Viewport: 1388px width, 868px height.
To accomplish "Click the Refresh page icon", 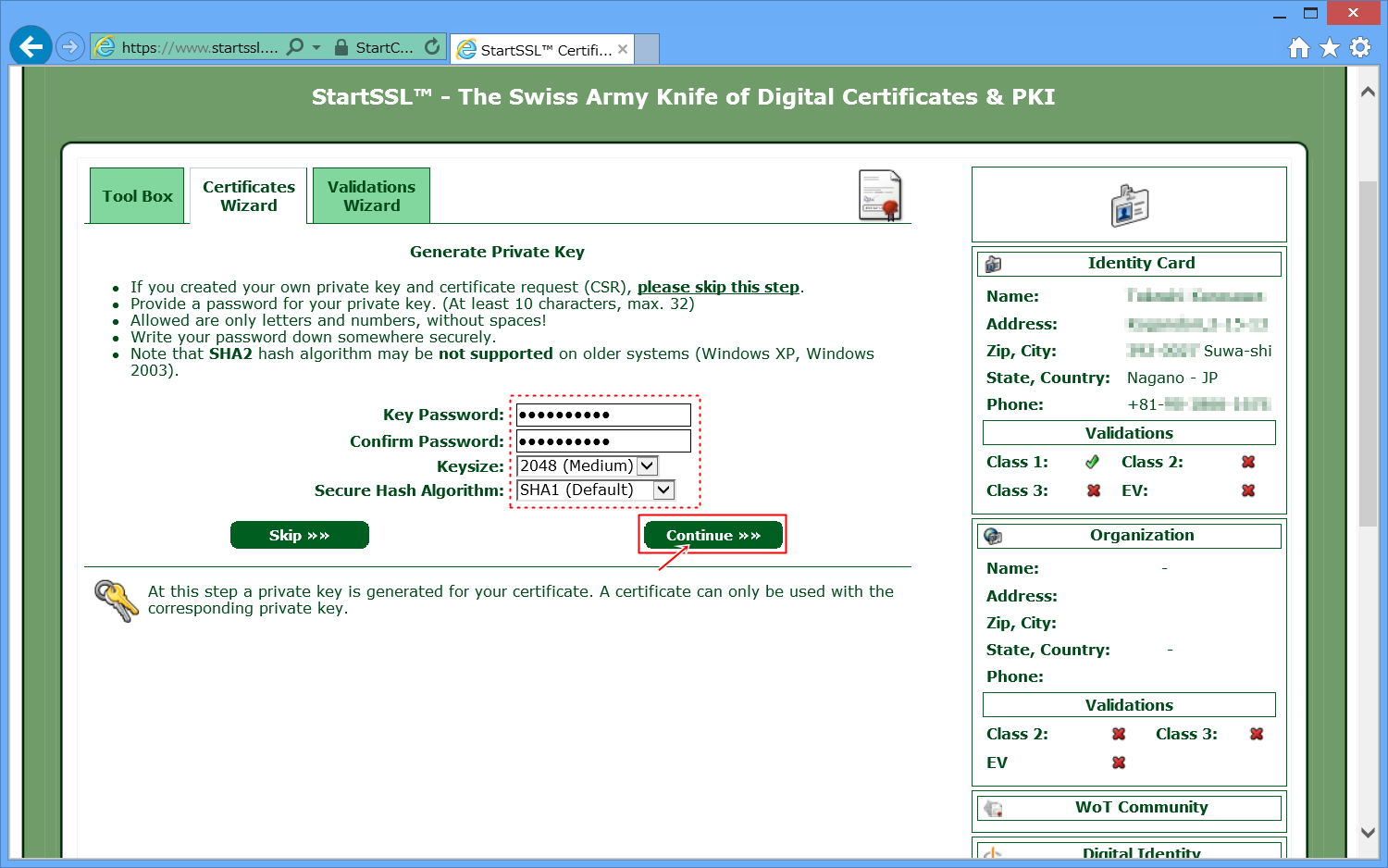I will click(432, 46).
